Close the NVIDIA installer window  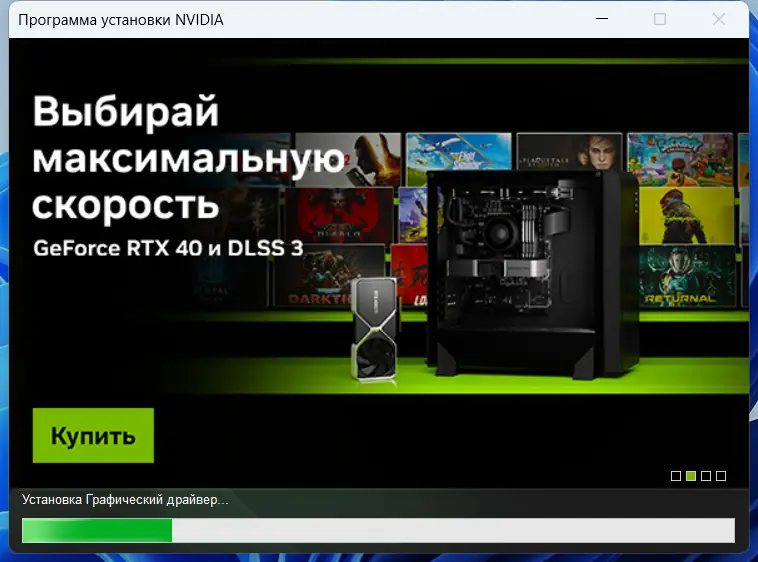pyautogui.click(x=719, y=19)
